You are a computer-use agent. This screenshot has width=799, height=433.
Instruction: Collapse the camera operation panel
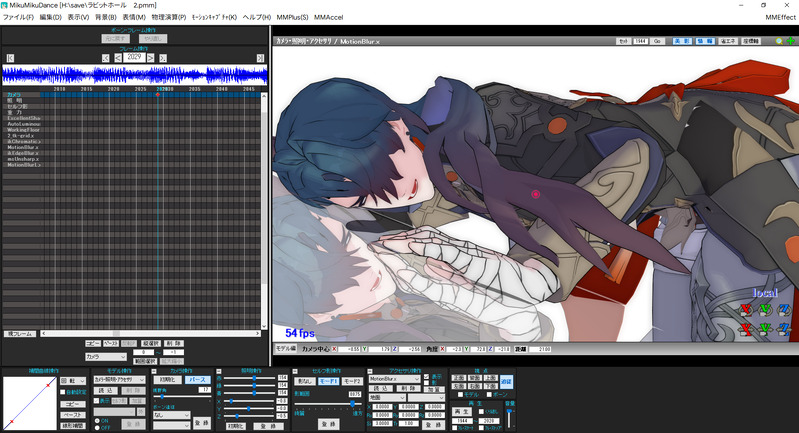pos(154,371)
